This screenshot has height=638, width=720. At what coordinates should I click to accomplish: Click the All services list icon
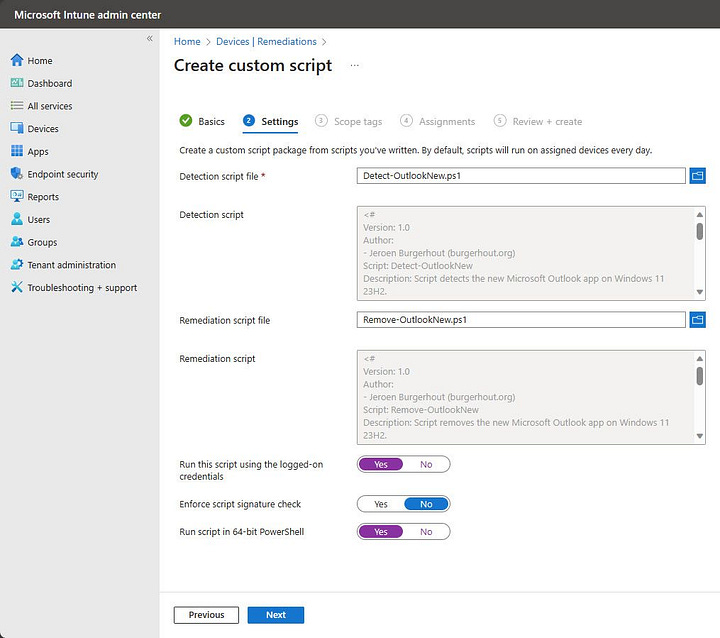tap(17, 106)
